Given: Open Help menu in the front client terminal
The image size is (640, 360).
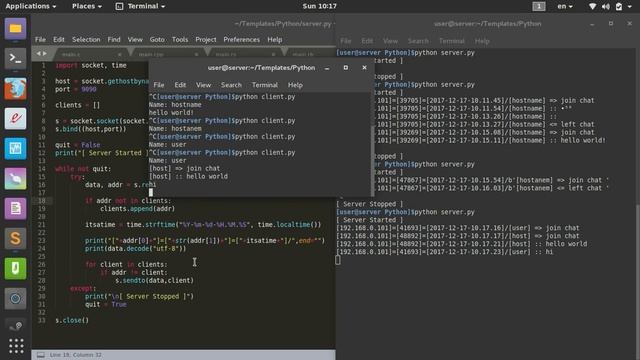Looking at the screenshot, I should coord(295,85).
